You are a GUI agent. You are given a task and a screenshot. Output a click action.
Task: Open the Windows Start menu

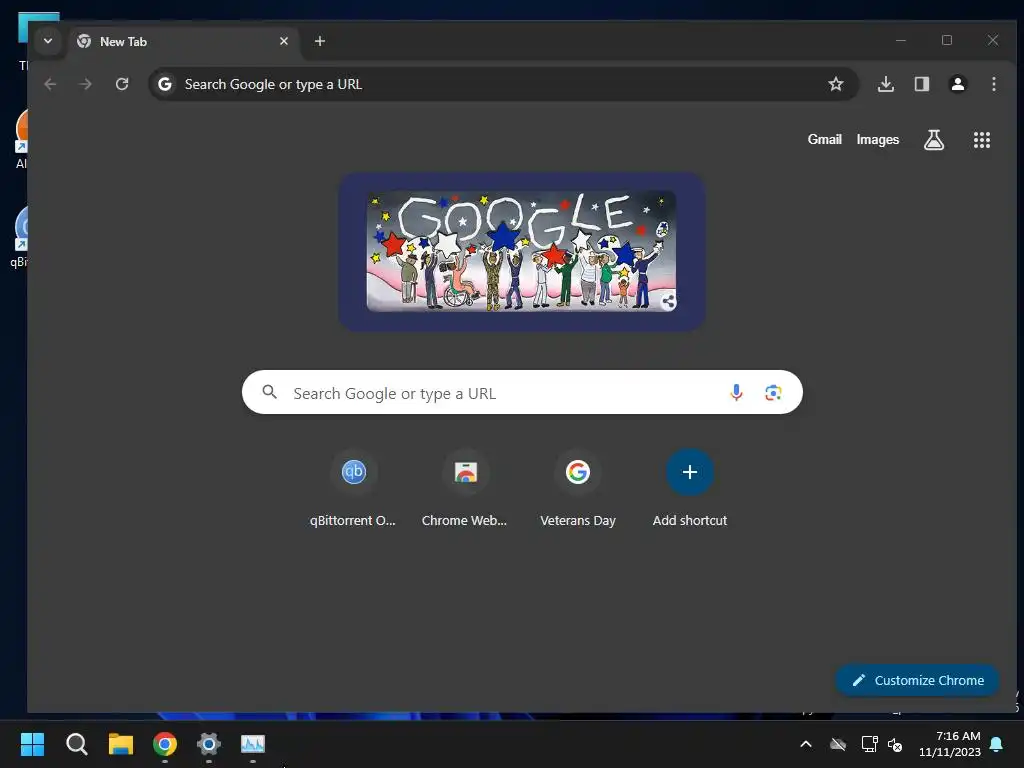[32, 744]
